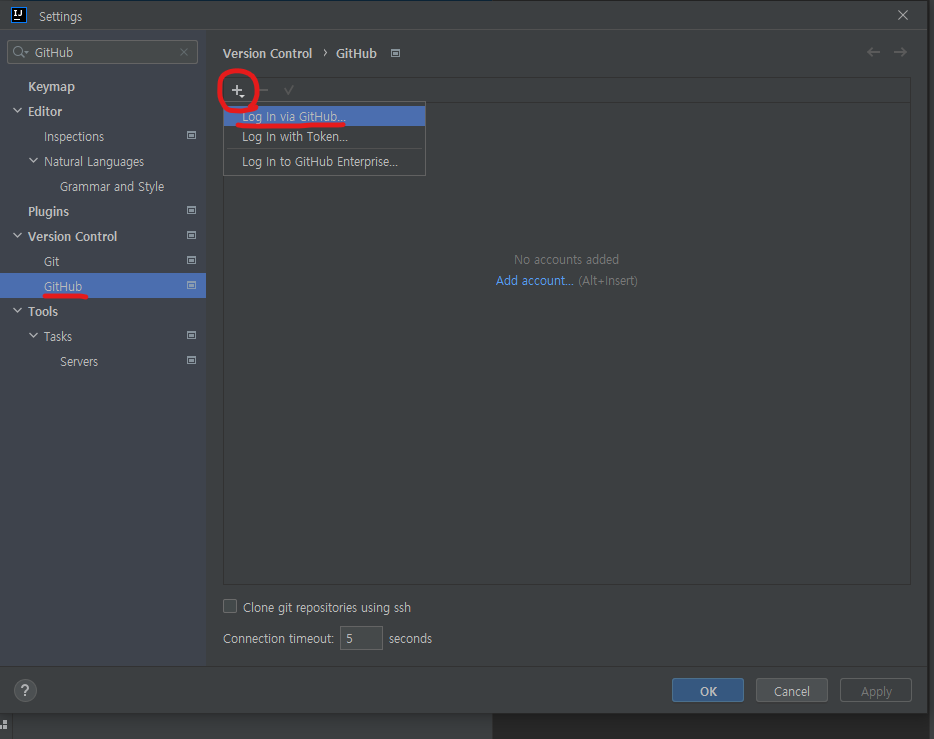This screenshot has width=934, height=739.
Task: Click project icon next to Inspections
Action: click(x=191, y=136)
